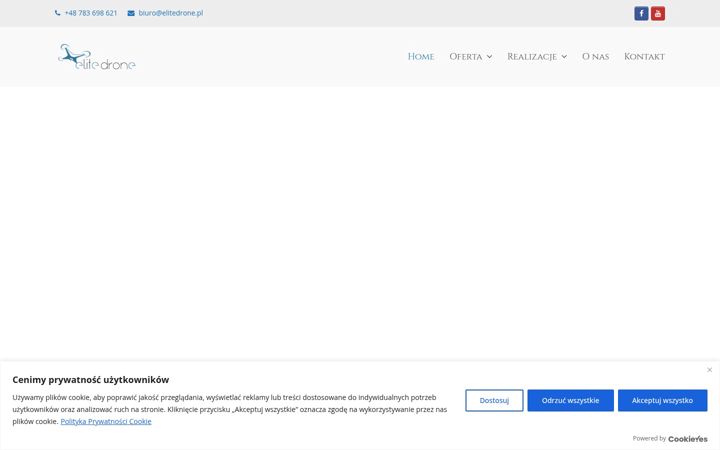Screen dimensions: 720x450
Task: Open the Facebook social icon
Action: [x=641, y=13]
